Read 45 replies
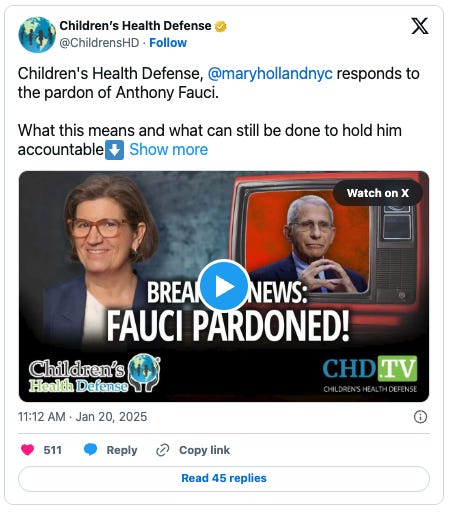 [x=224, y=478]
